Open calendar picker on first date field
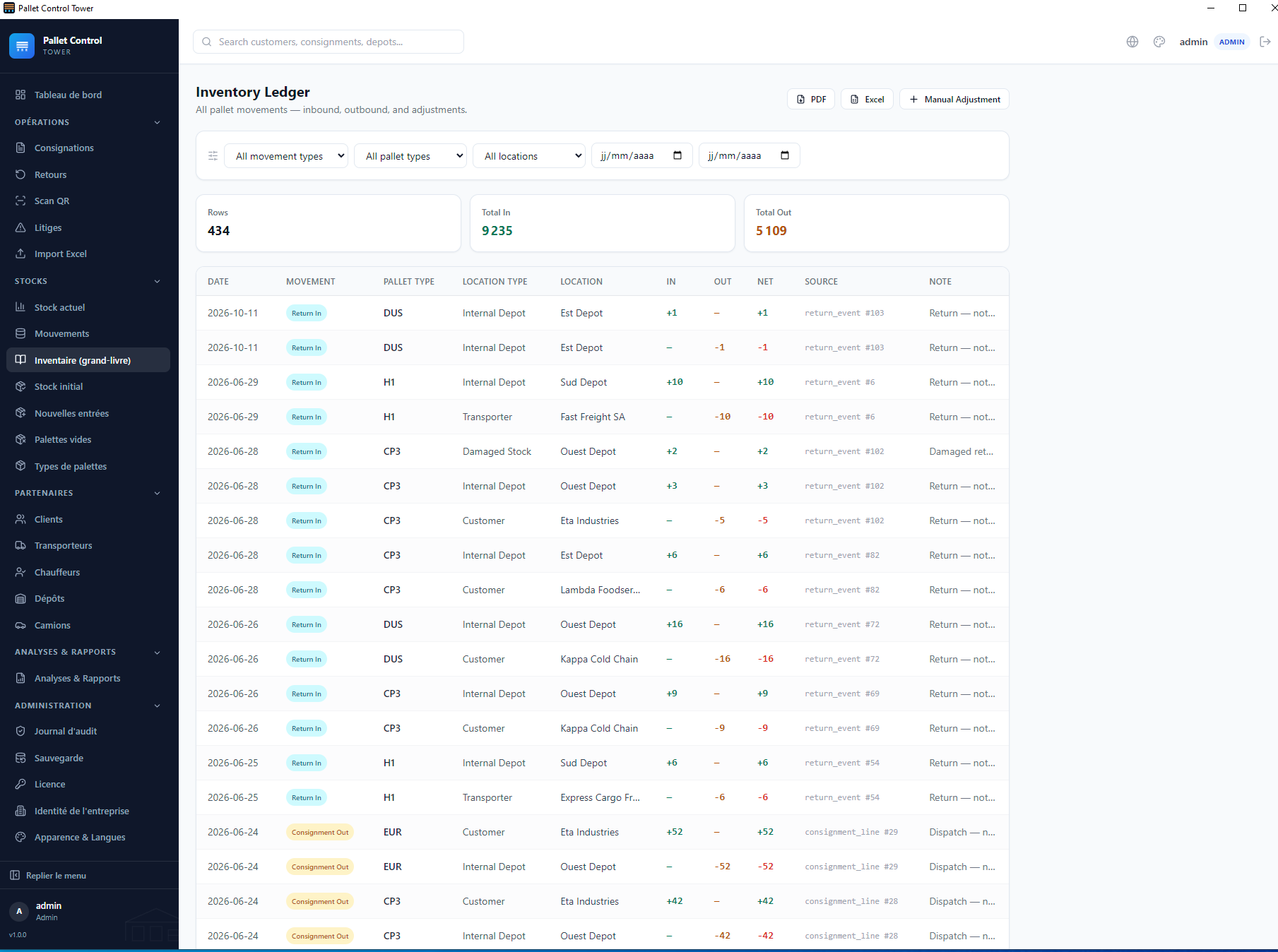The width and height of the screenshot is (1278, 952). tap(678, 155)
